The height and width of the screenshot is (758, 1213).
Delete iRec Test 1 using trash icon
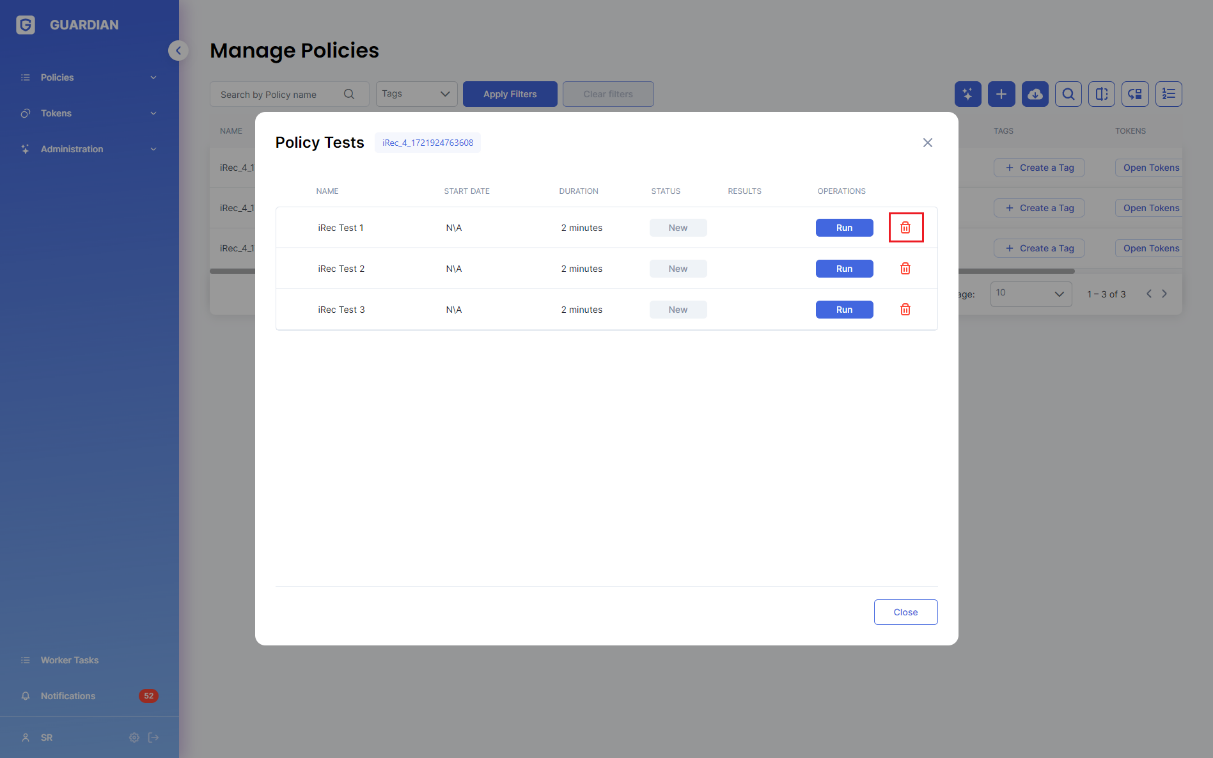tap(905, 228)
